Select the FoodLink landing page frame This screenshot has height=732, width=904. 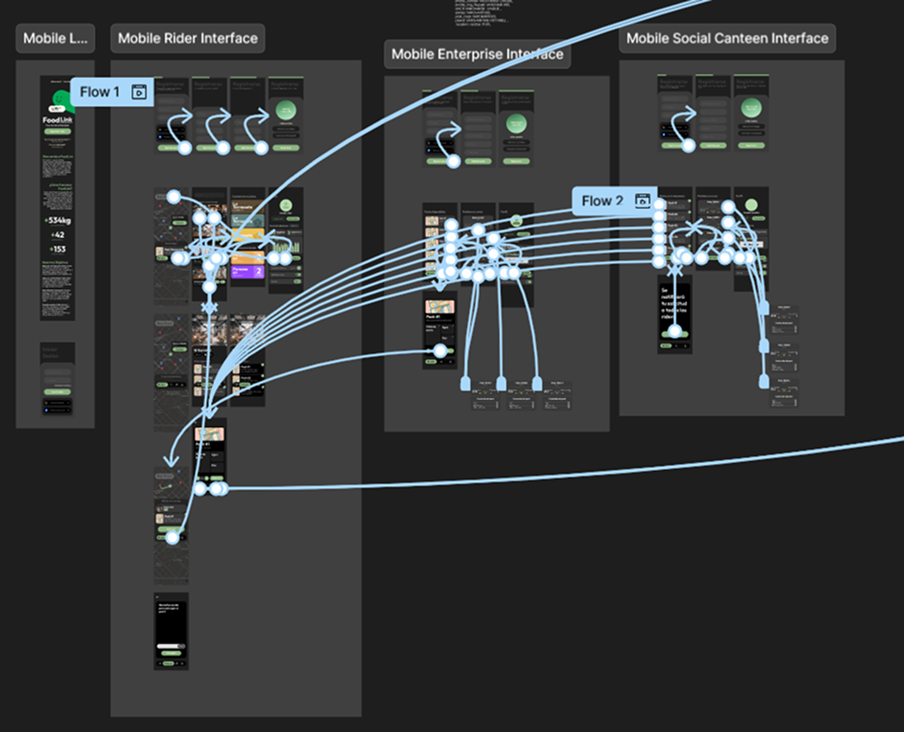pyautogui.click(x=57, y=198)
